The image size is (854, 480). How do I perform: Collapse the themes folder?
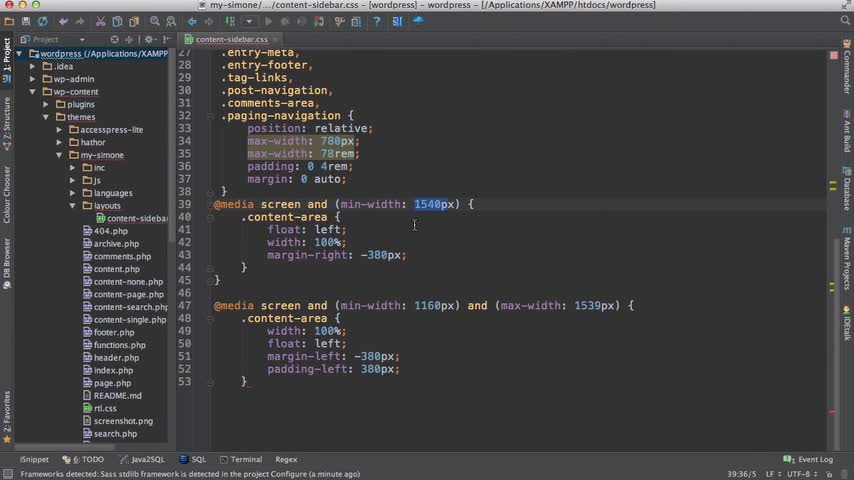click(x=46, y=117)
